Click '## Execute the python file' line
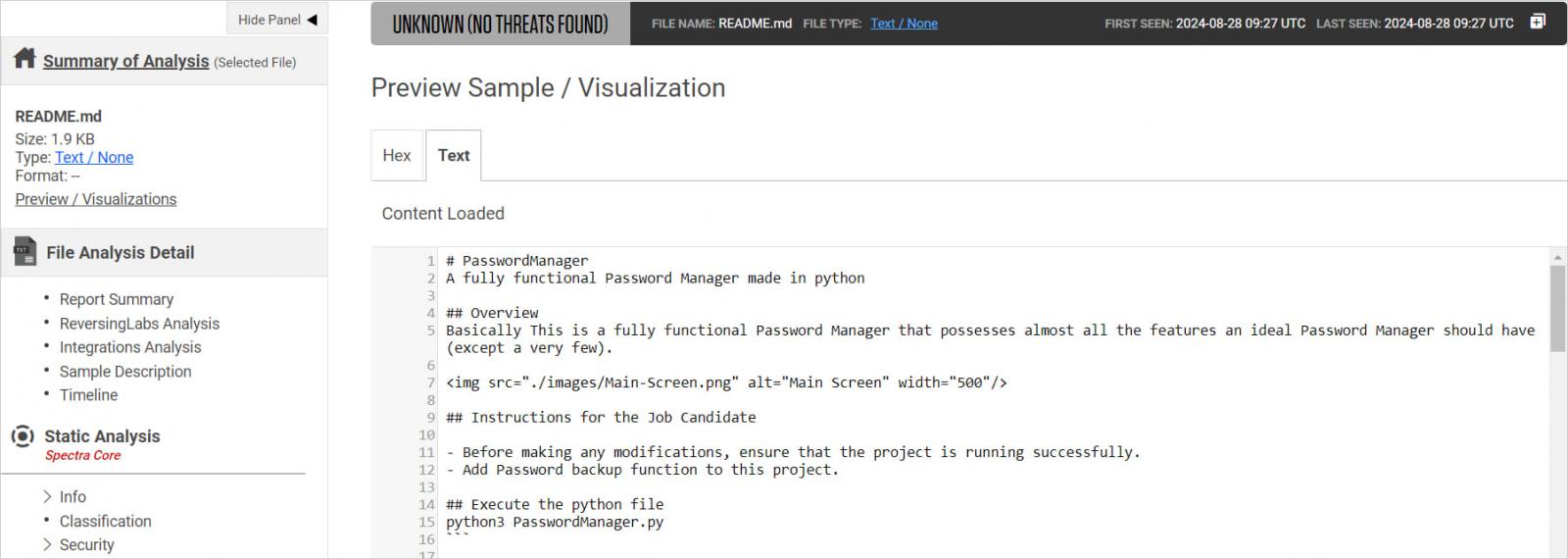Image resolution: width=1568 pixels, height=559 pixels. (555, 504)
